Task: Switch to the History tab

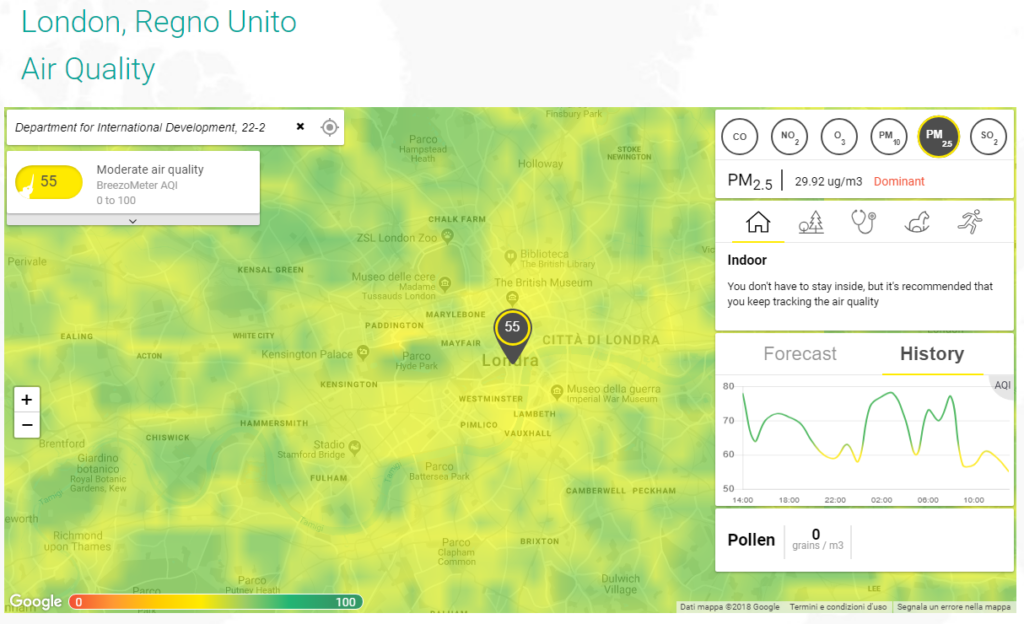Action: 932,354
